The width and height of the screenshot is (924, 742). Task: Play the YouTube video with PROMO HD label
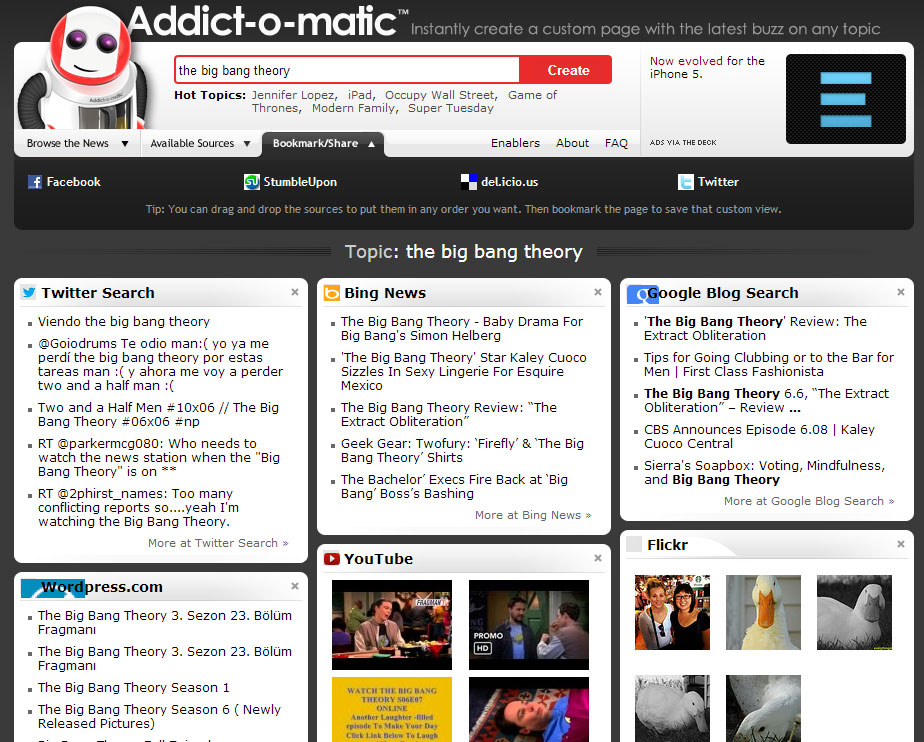(529, 625)
